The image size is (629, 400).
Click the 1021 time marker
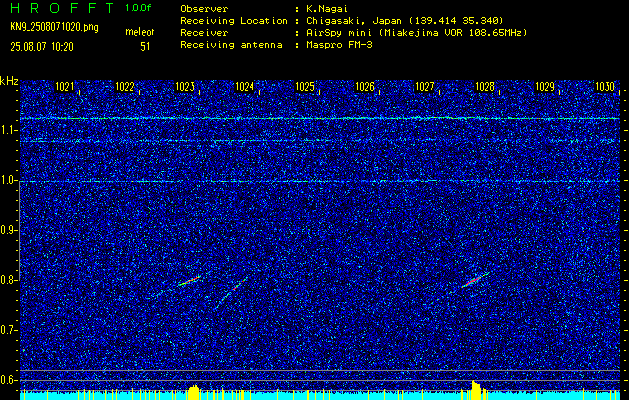[x=65, y=87]
